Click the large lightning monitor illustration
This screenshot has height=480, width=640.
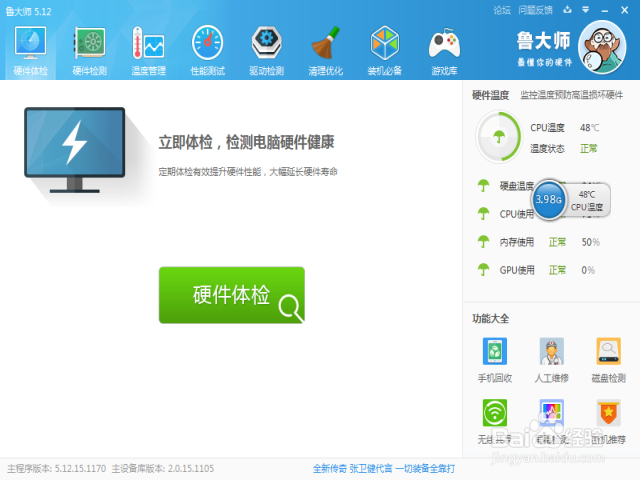[x=75, y=150]
